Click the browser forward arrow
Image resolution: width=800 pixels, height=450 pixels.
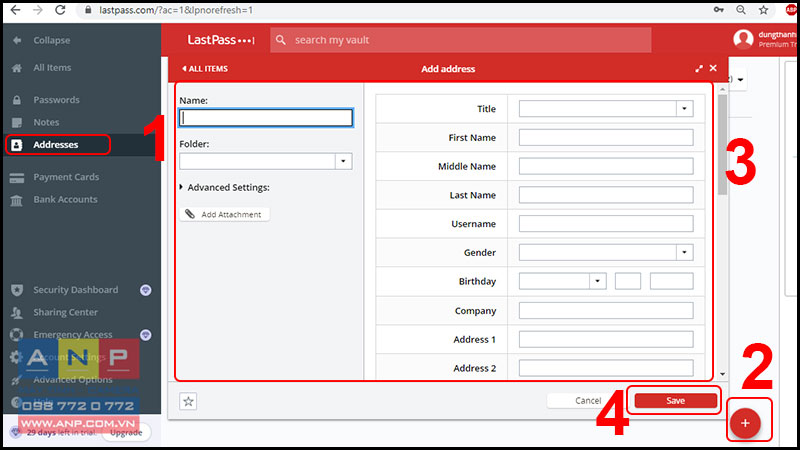pyautogui.click(x=38, y=10)
